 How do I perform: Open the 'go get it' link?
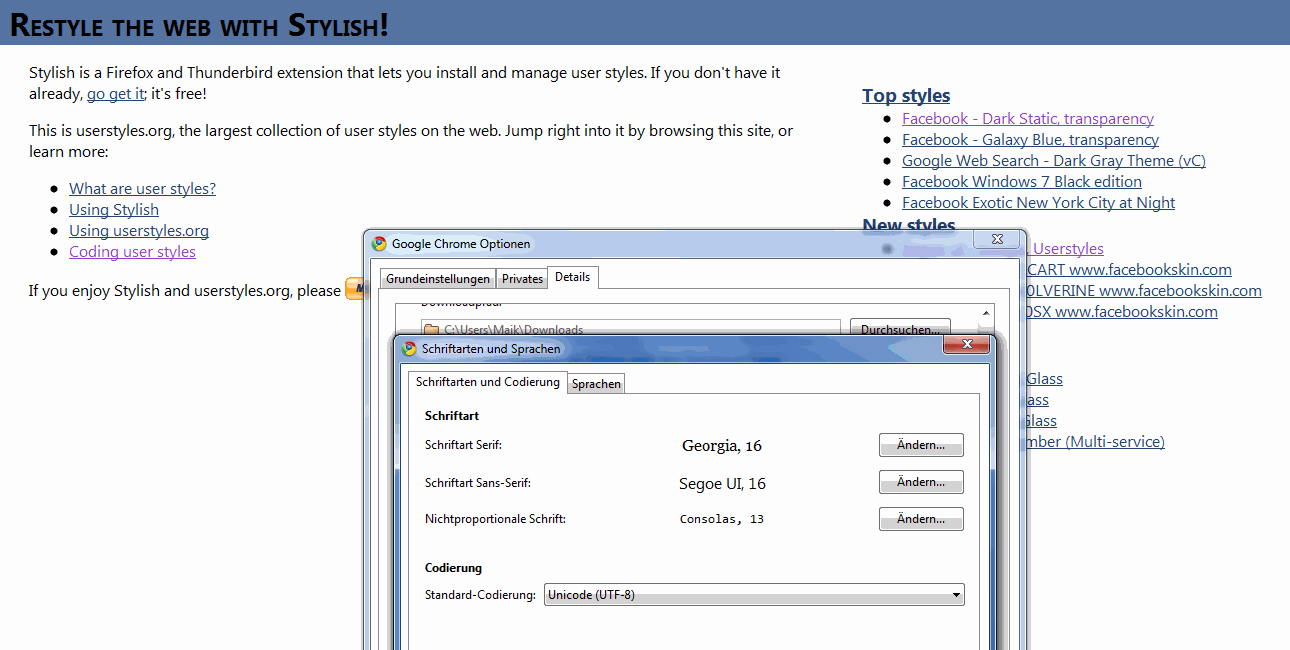[x=116, y=93]
